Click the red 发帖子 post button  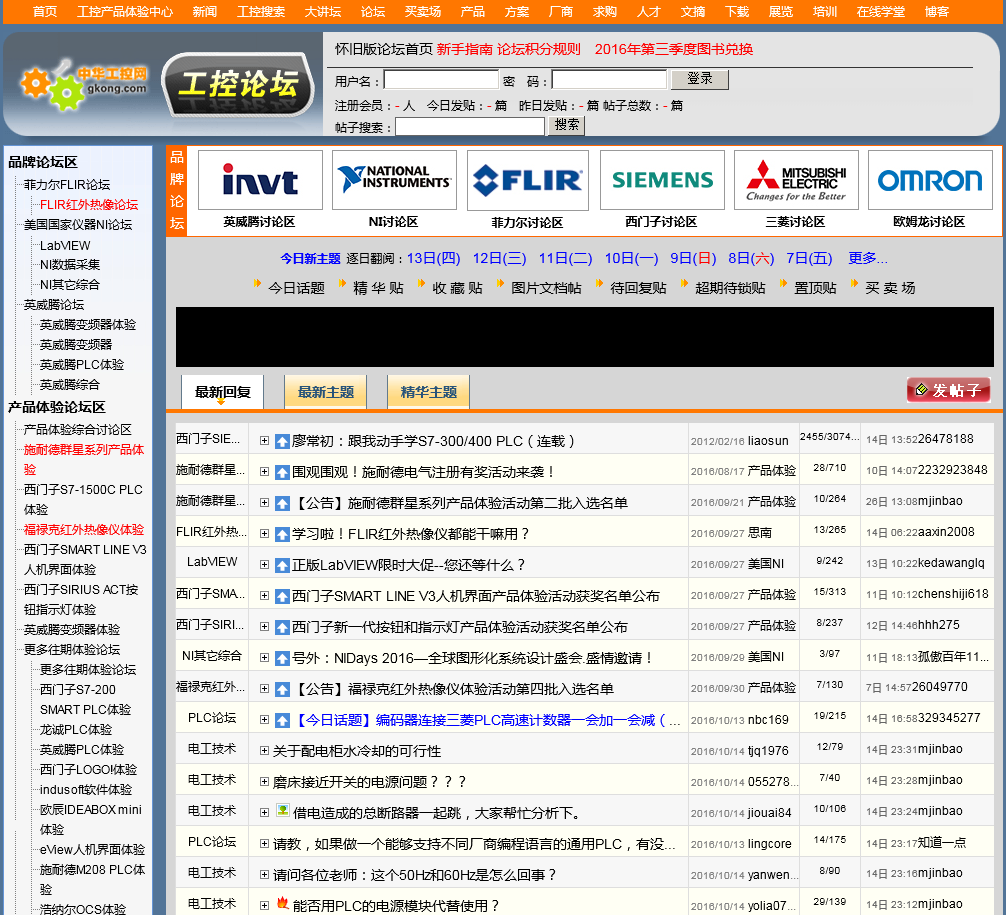(948, 390)
